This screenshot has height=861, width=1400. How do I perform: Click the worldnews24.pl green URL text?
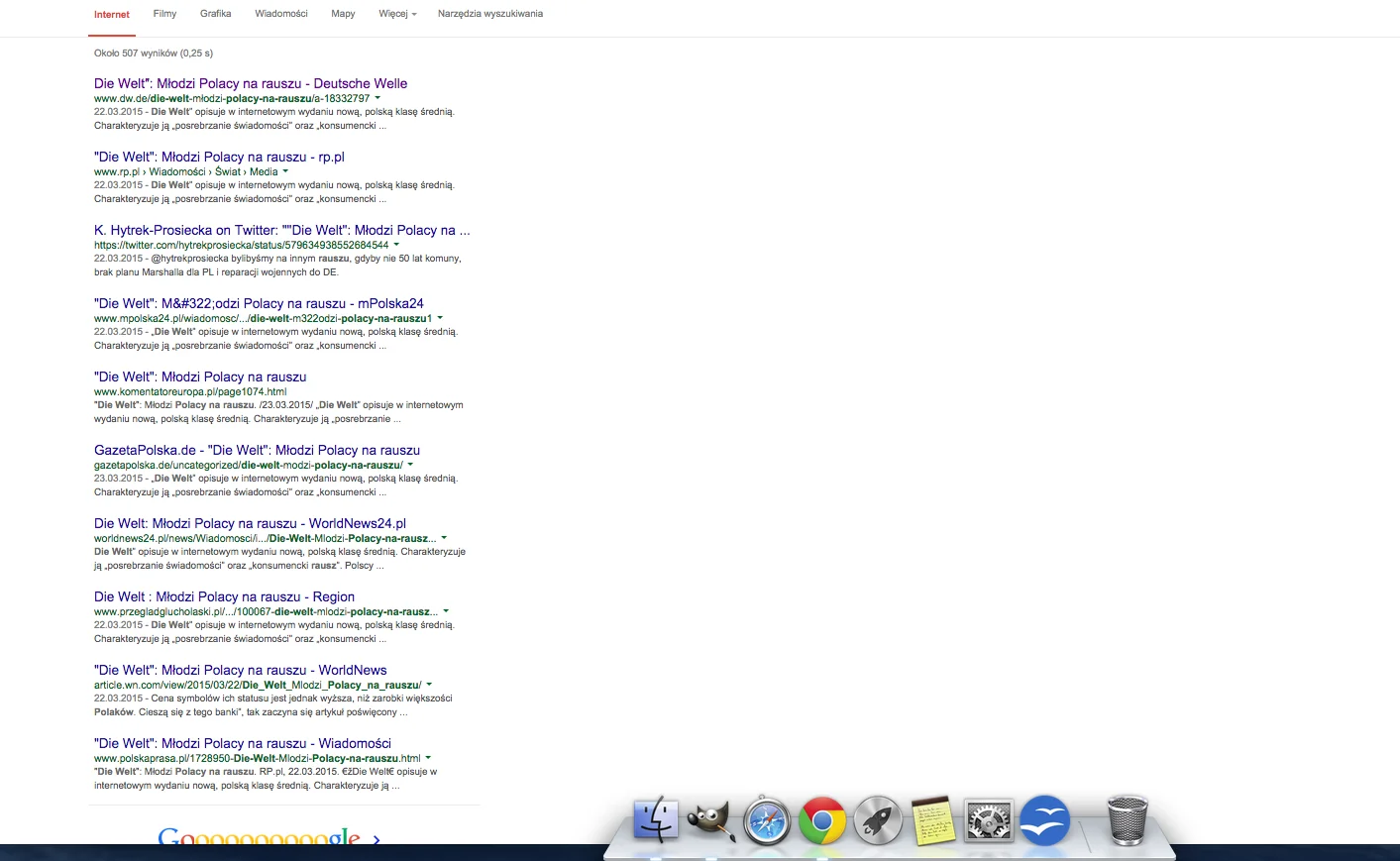point(266,538)
